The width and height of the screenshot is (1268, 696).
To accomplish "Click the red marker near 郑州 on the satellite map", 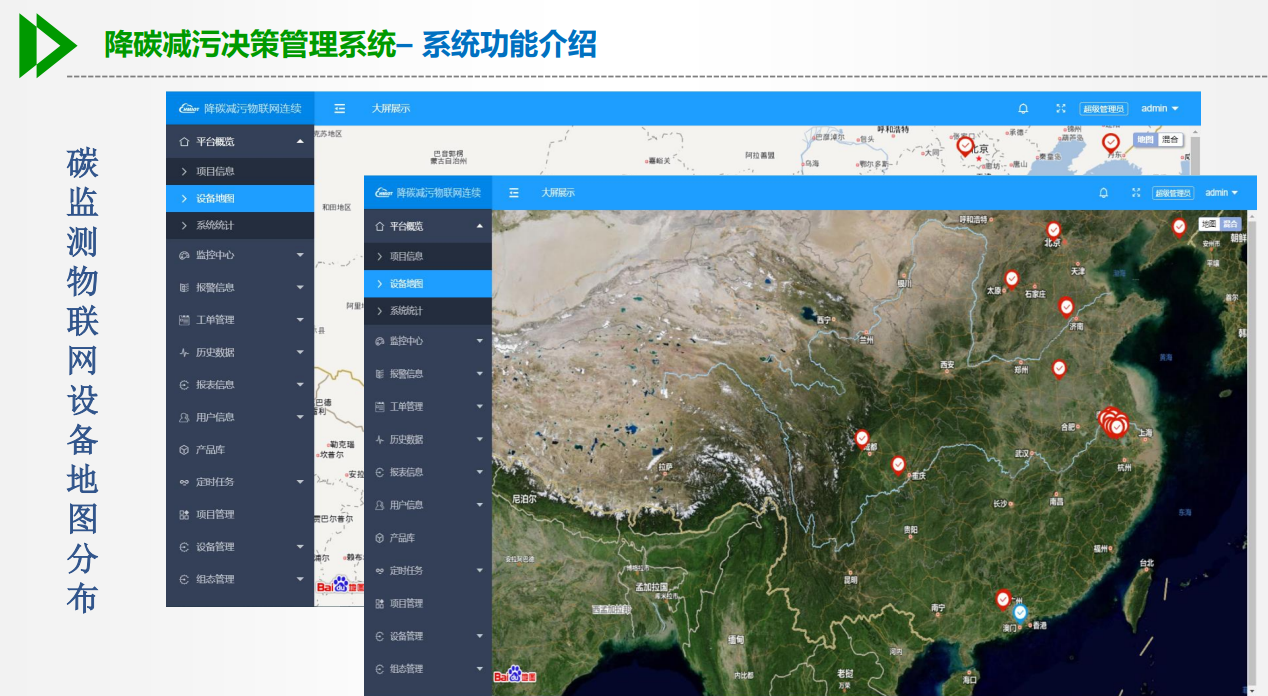I will click(x=1059, y=369).
